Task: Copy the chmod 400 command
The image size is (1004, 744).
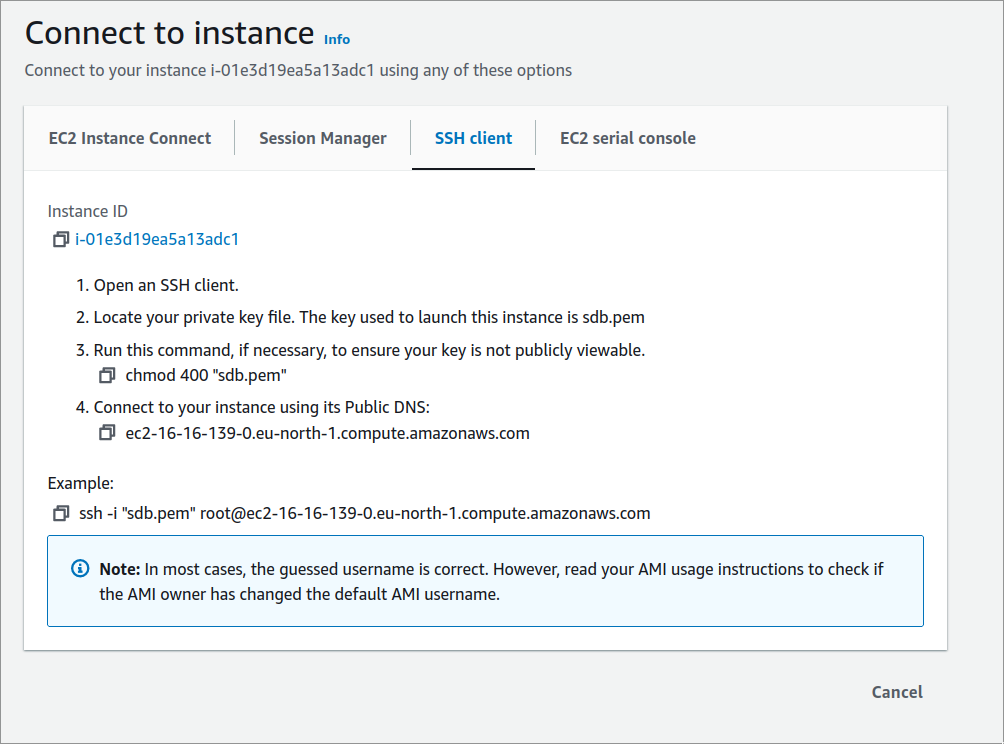Action: click(x=107, y=376)
